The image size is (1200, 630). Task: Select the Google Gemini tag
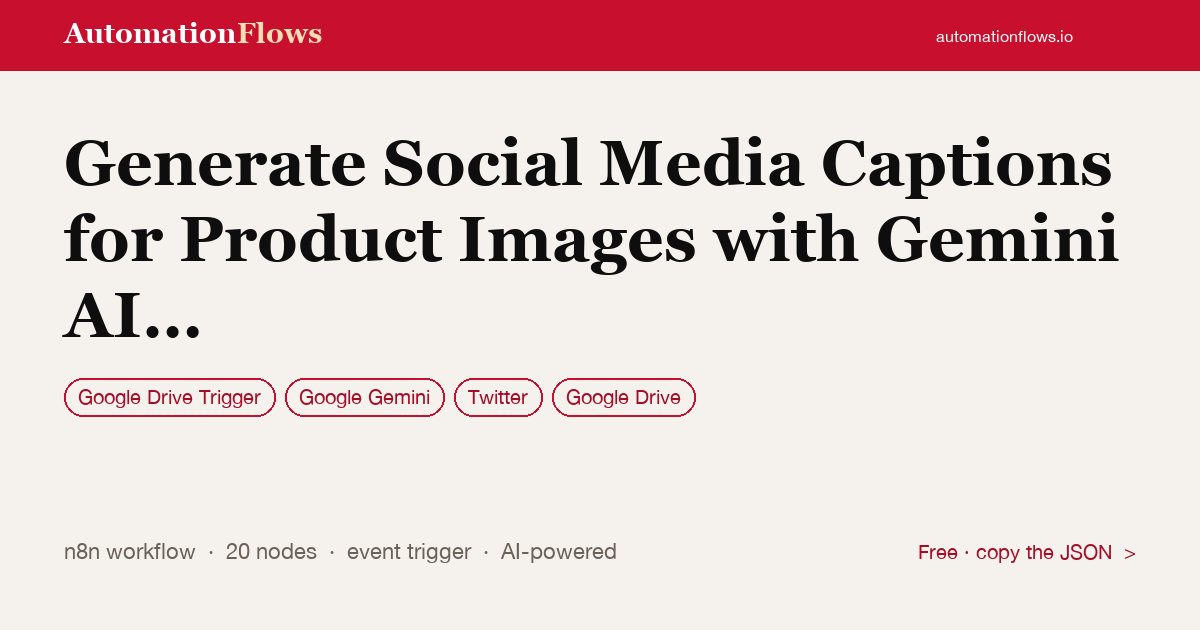tap(365, 398)
